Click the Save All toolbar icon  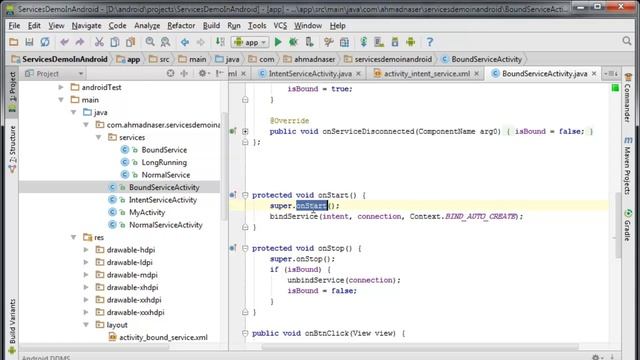pyautogui.click(x=29, y=42)
